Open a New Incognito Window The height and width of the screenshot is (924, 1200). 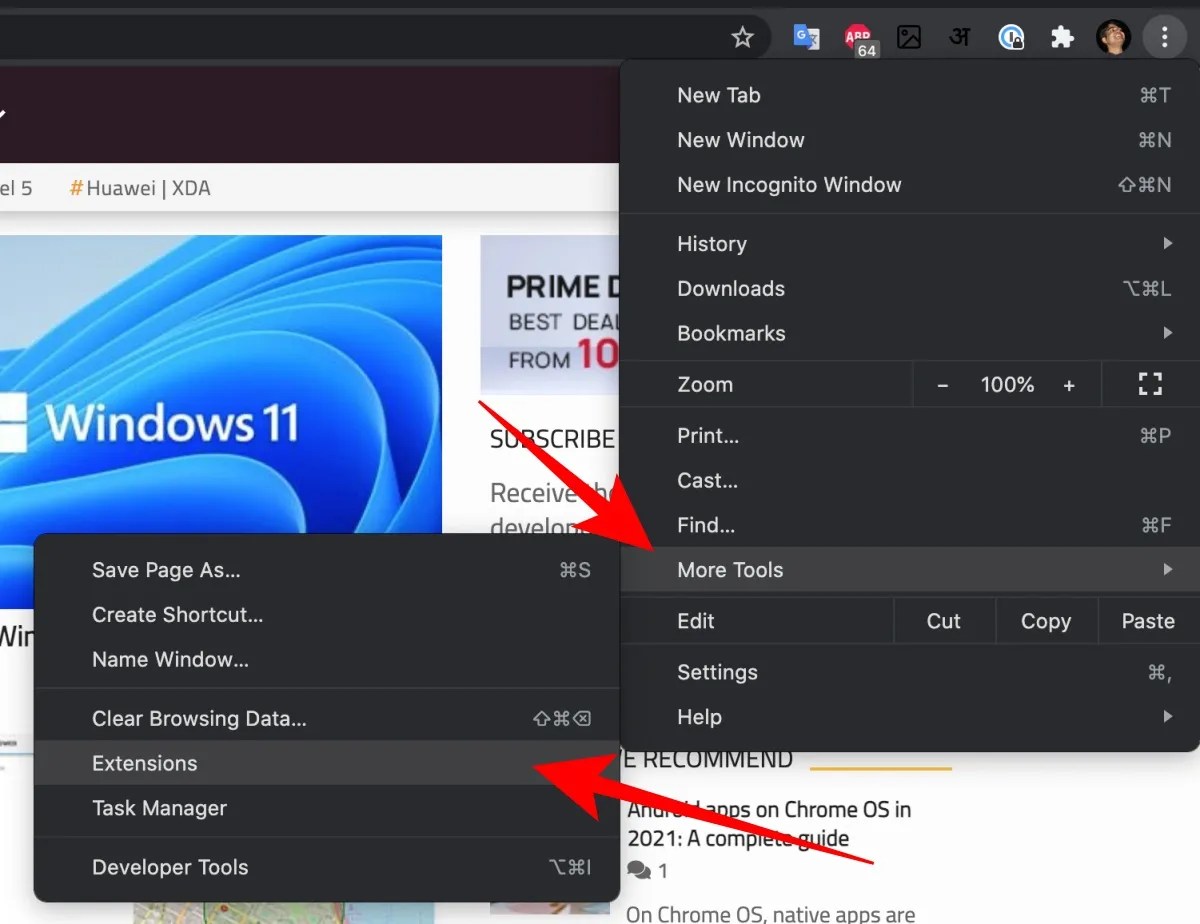pos(789,184)
